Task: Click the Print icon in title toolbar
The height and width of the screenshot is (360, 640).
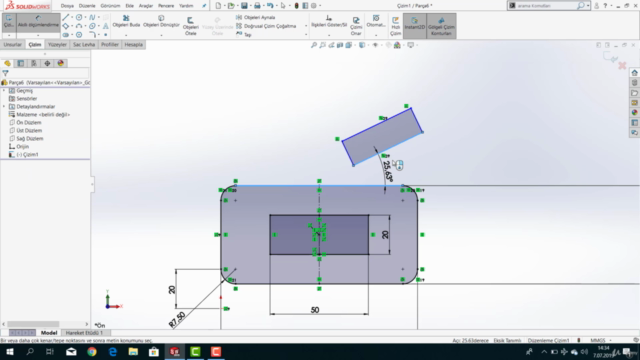Action: [257, 6]
